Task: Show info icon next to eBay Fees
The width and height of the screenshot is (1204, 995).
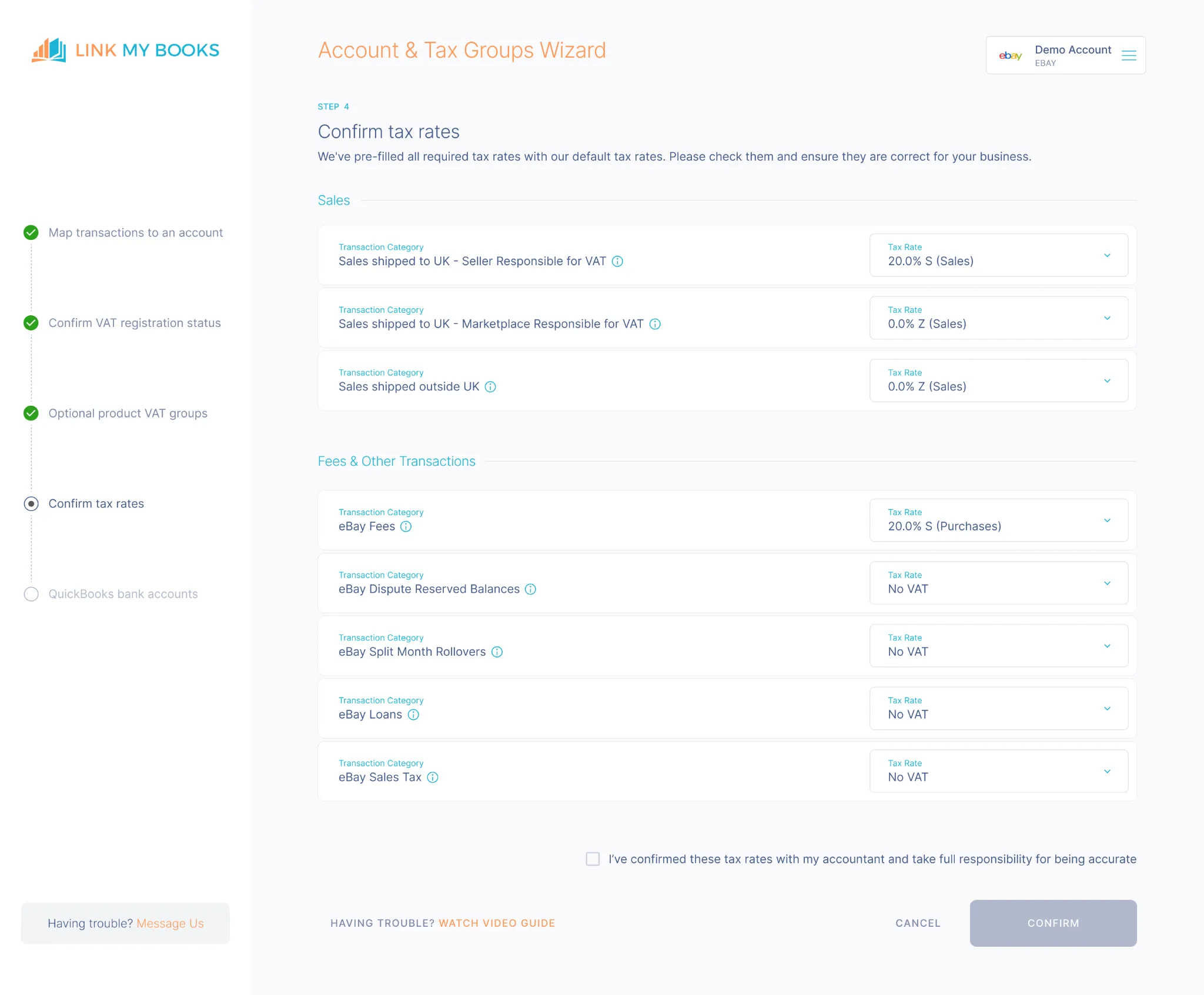Action: 406,526
